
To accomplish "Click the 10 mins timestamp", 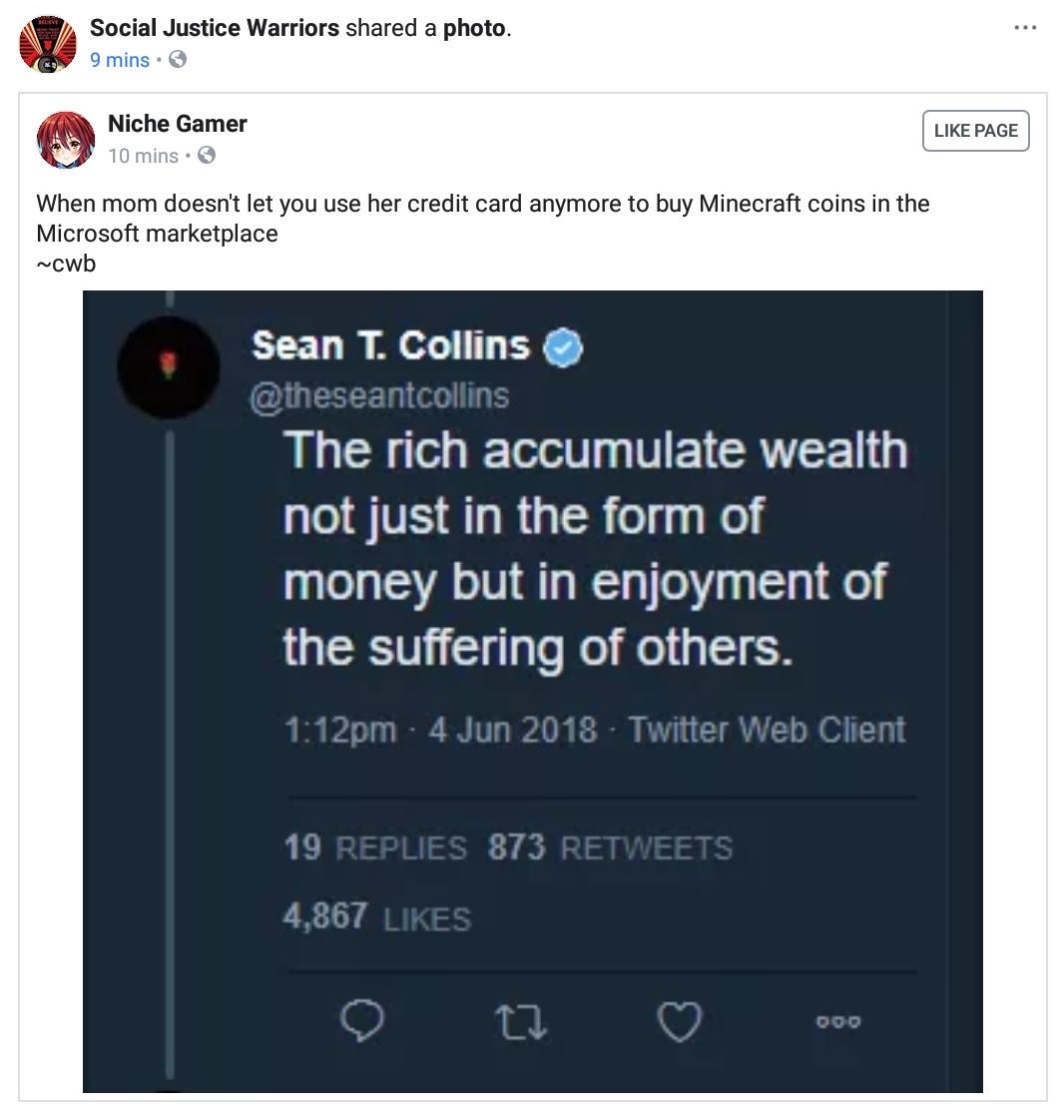I will pos(143,156).
